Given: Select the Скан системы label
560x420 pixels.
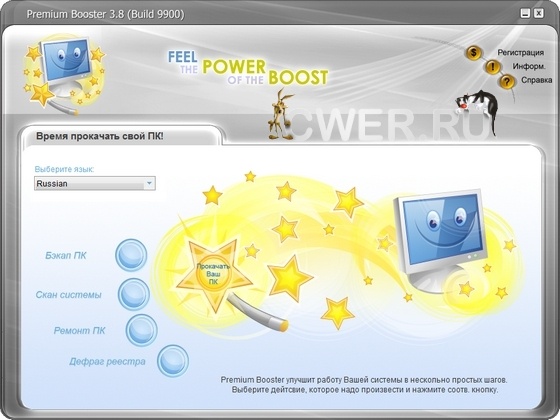Looking at the screenshot, I should click(x=69, y=295).
